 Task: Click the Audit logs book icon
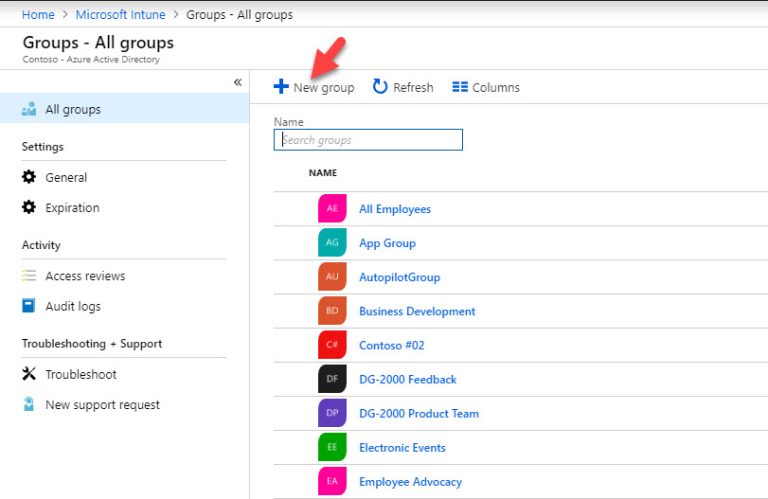click(29, 306)
